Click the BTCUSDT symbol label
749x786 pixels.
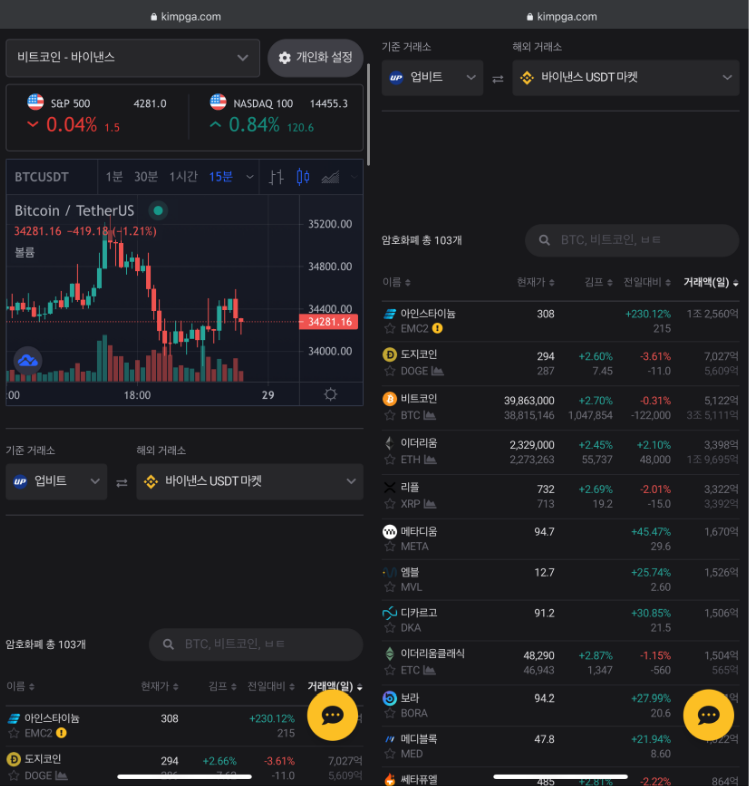41,177
